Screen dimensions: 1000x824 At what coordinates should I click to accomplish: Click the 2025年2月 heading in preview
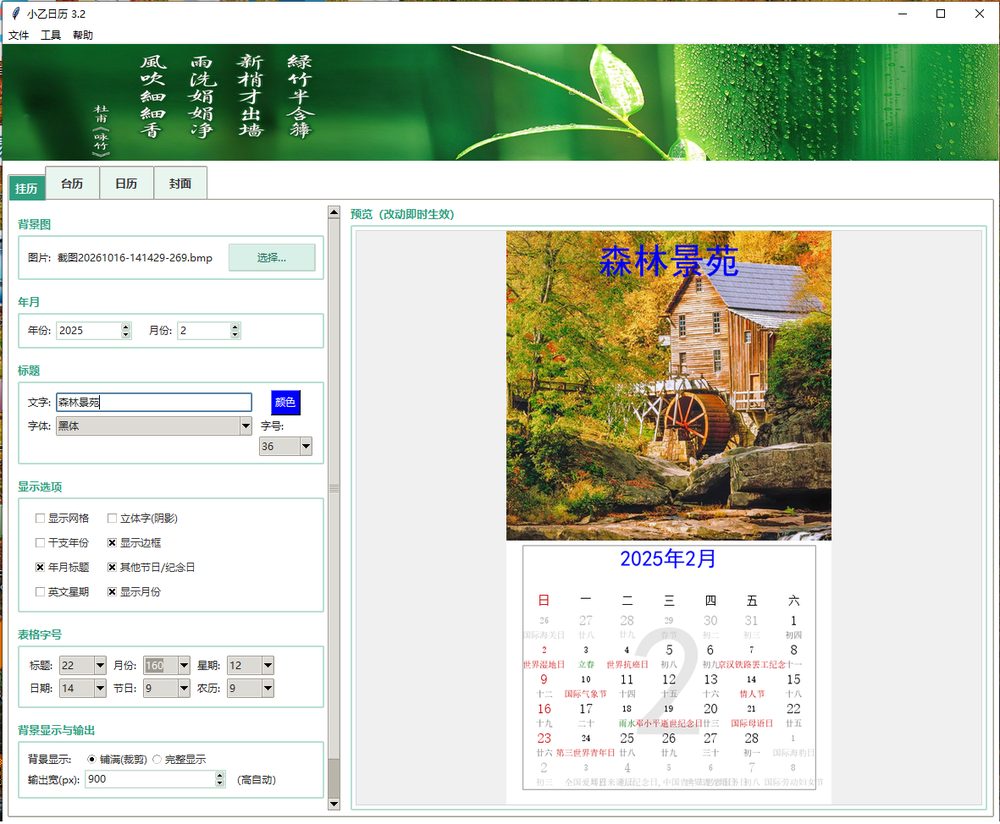[668, 559]
